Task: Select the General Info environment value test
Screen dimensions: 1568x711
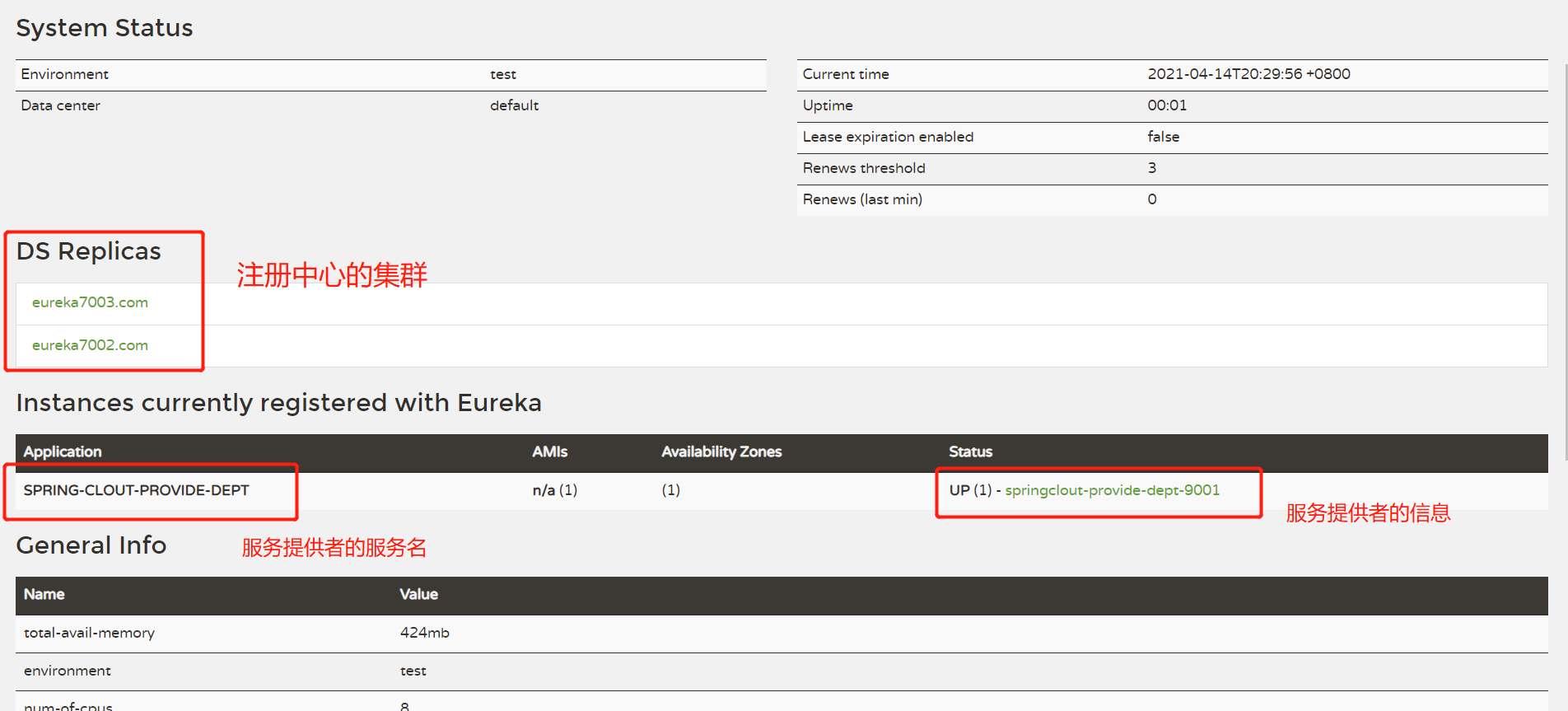Action: point(413,671)
